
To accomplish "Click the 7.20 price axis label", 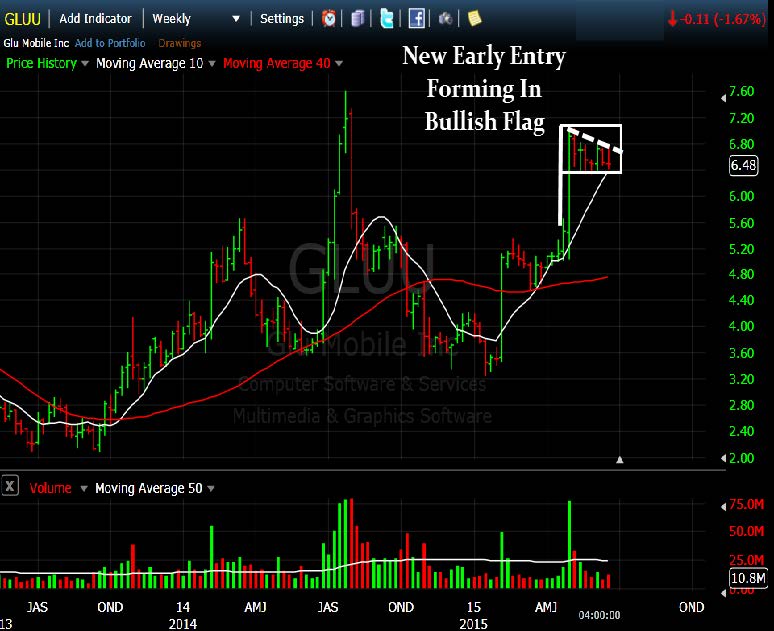I will point(741,118).
